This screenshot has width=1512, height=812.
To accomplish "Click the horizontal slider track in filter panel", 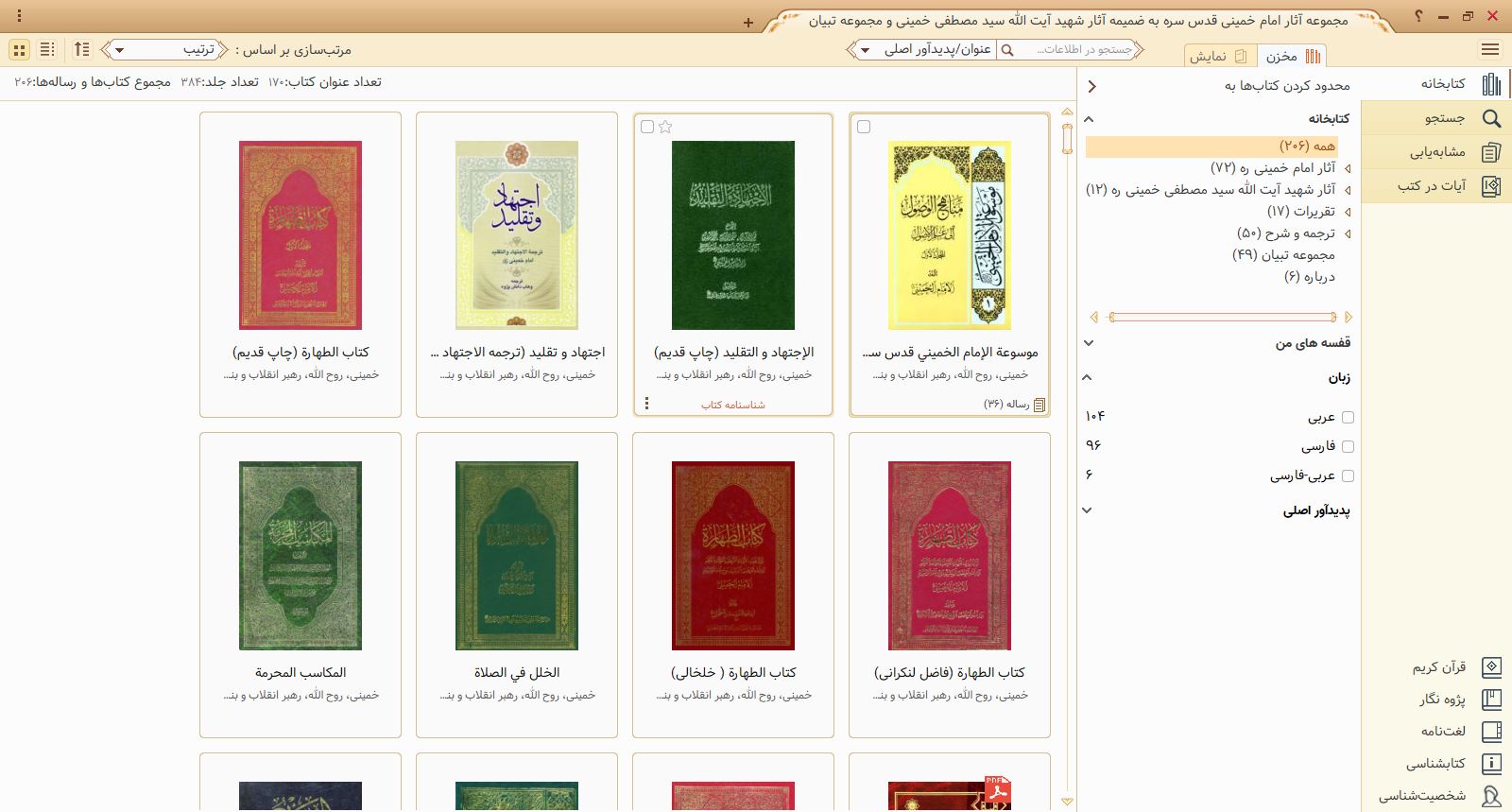I will point(1222,318).
